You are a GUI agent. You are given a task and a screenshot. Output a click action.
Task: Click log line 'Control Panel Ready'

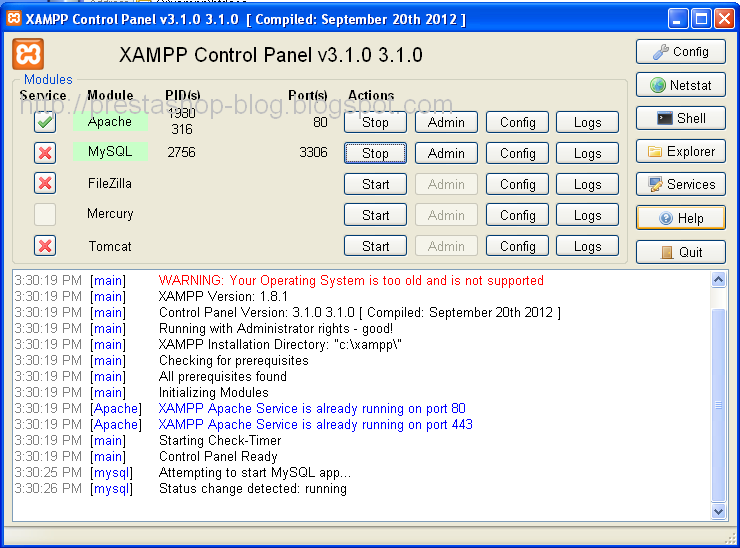tap(218, 456)
